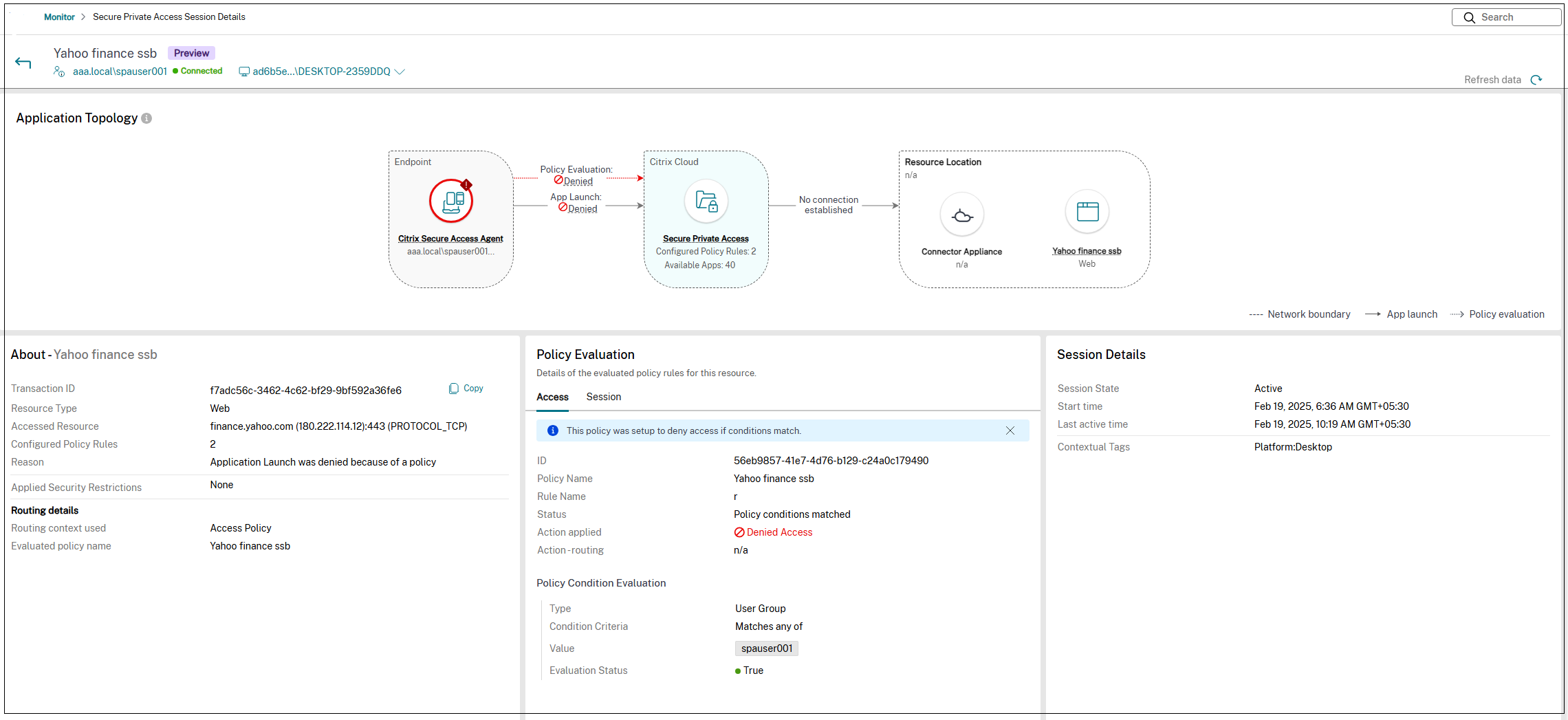Click the Platform:Desktop contextual tag
Viewport: 1568px width, 720px height.
pyautogui.click(x=1293, y=447)
